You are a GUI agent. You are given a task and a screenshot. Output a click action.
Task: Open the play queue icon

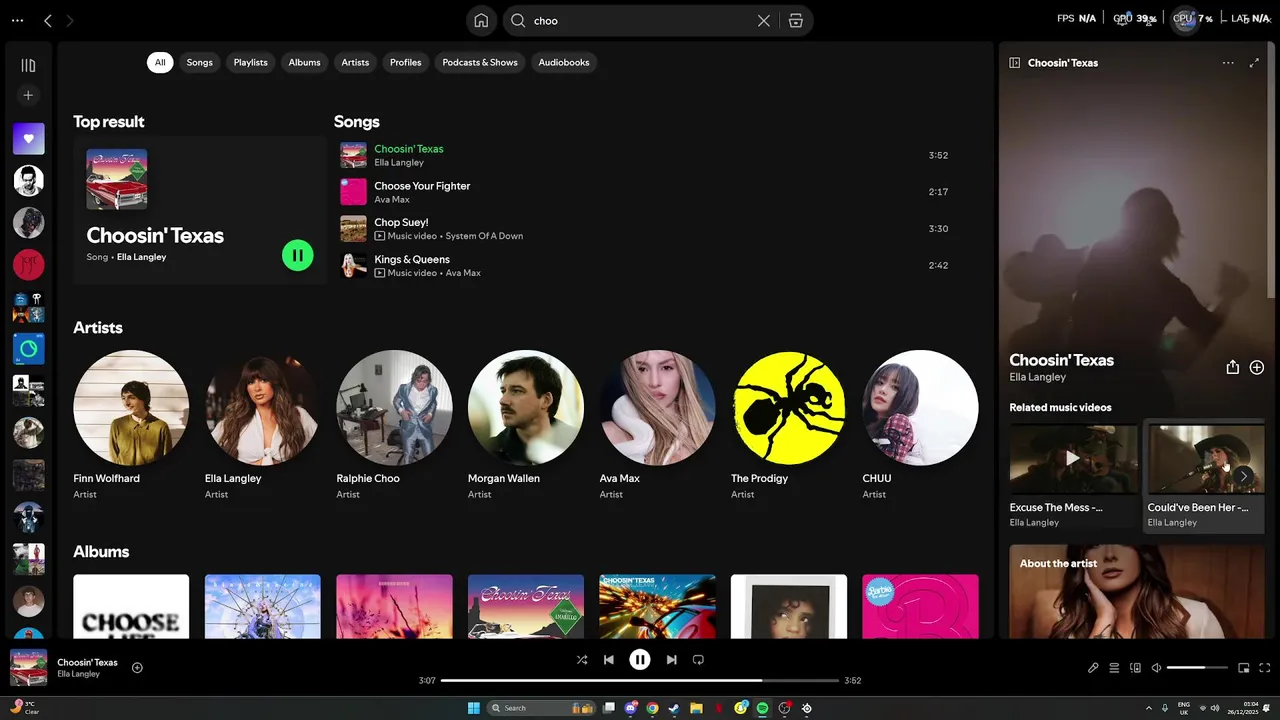[x=1114, y=668]
